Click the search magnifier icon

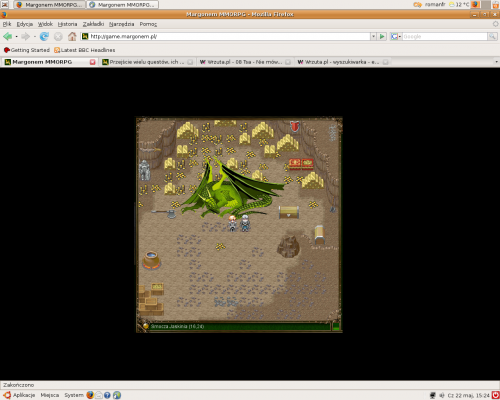click(x=492, y=36)
